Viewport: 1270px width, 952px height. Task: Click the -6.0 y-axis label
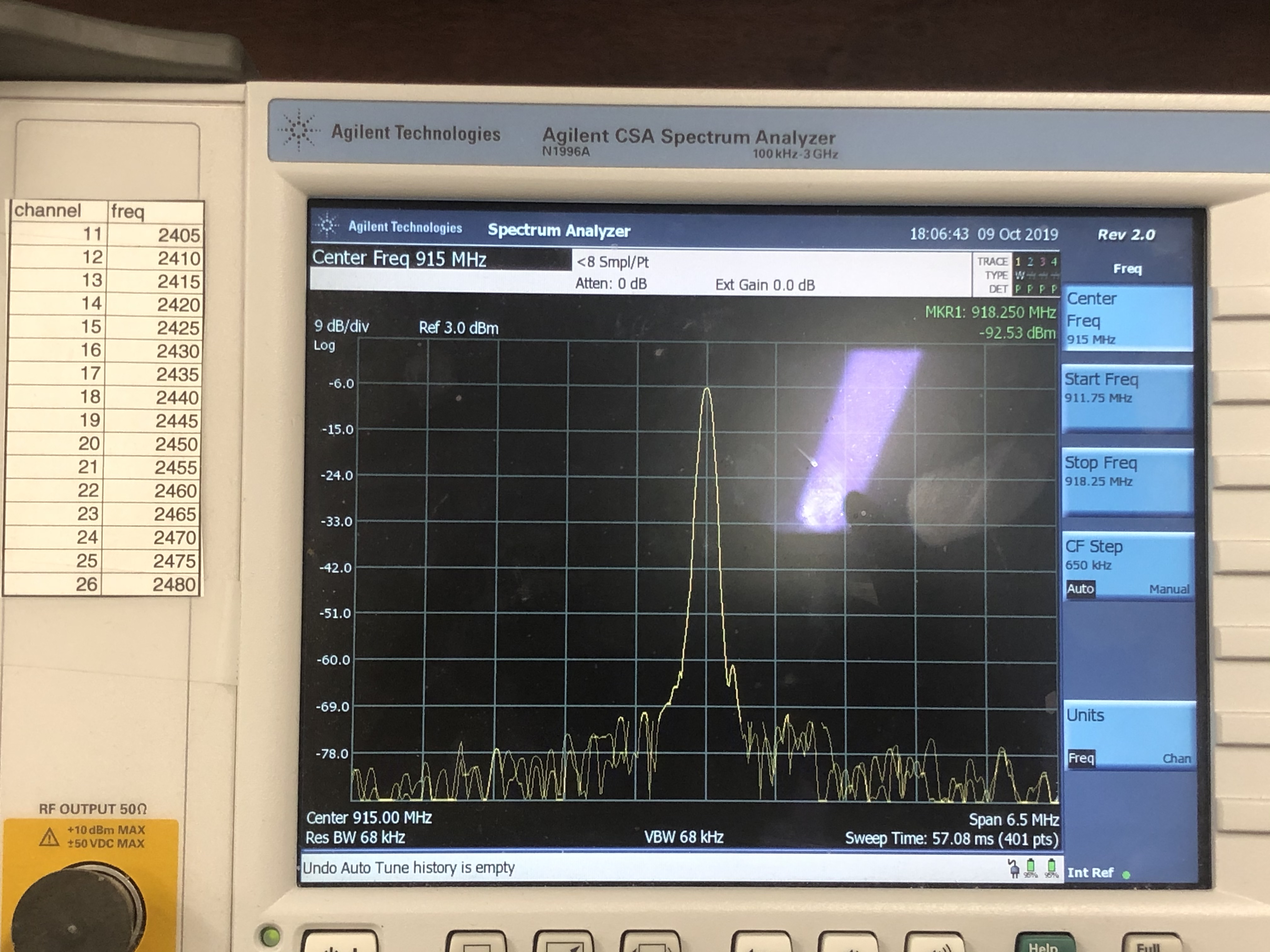[x=341, y=384]
